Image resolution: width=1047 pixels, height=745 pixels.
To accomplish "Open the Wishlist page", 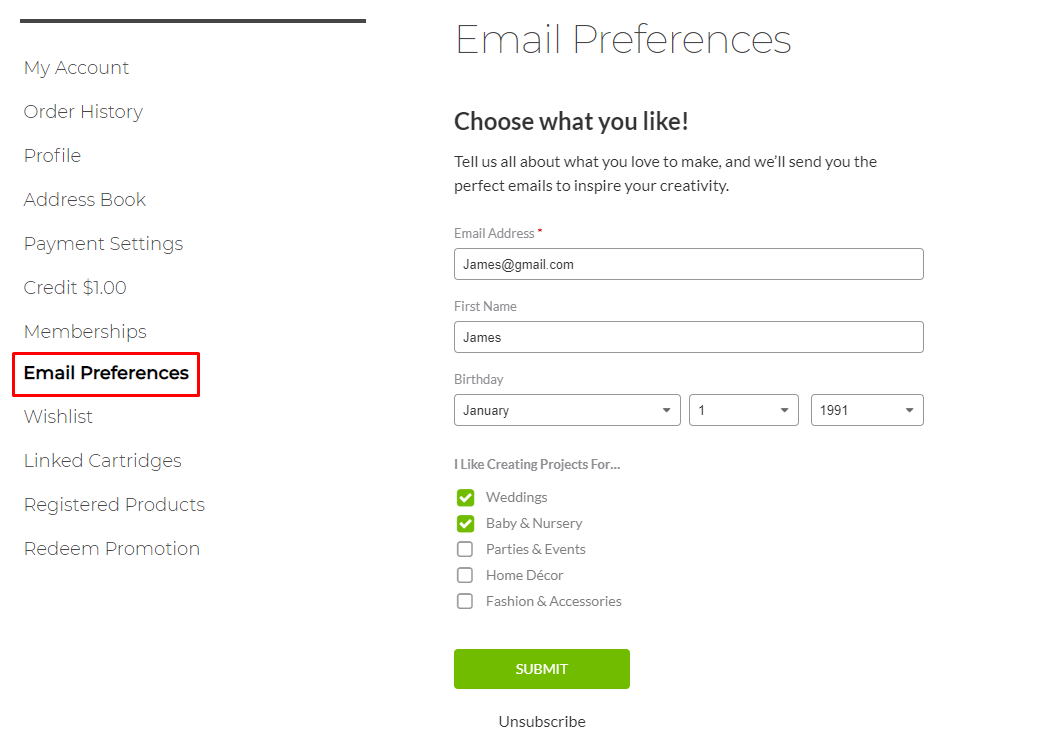I will (x=58, y=417).
